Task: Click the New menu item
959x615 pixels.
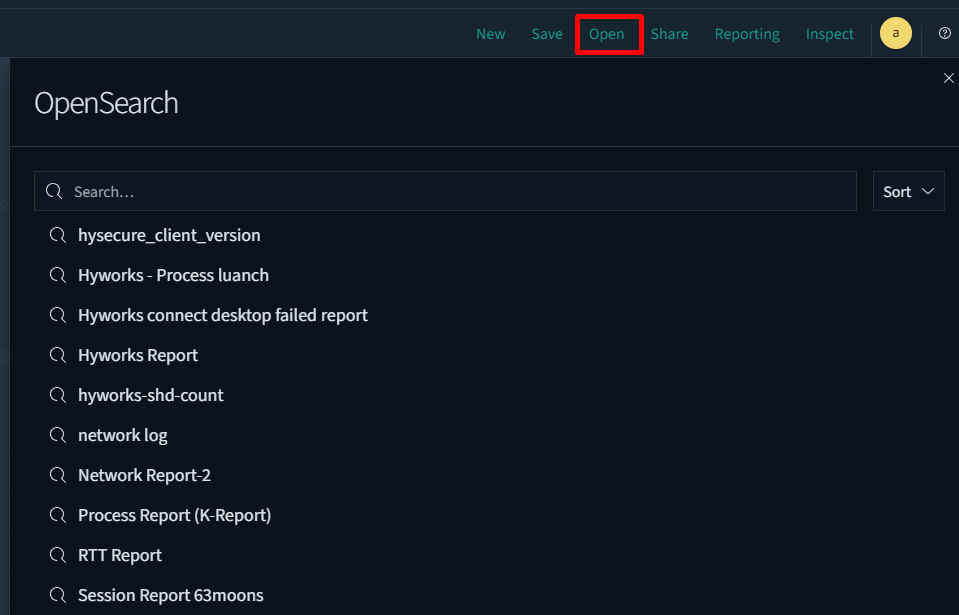Action: coord(490,34)
